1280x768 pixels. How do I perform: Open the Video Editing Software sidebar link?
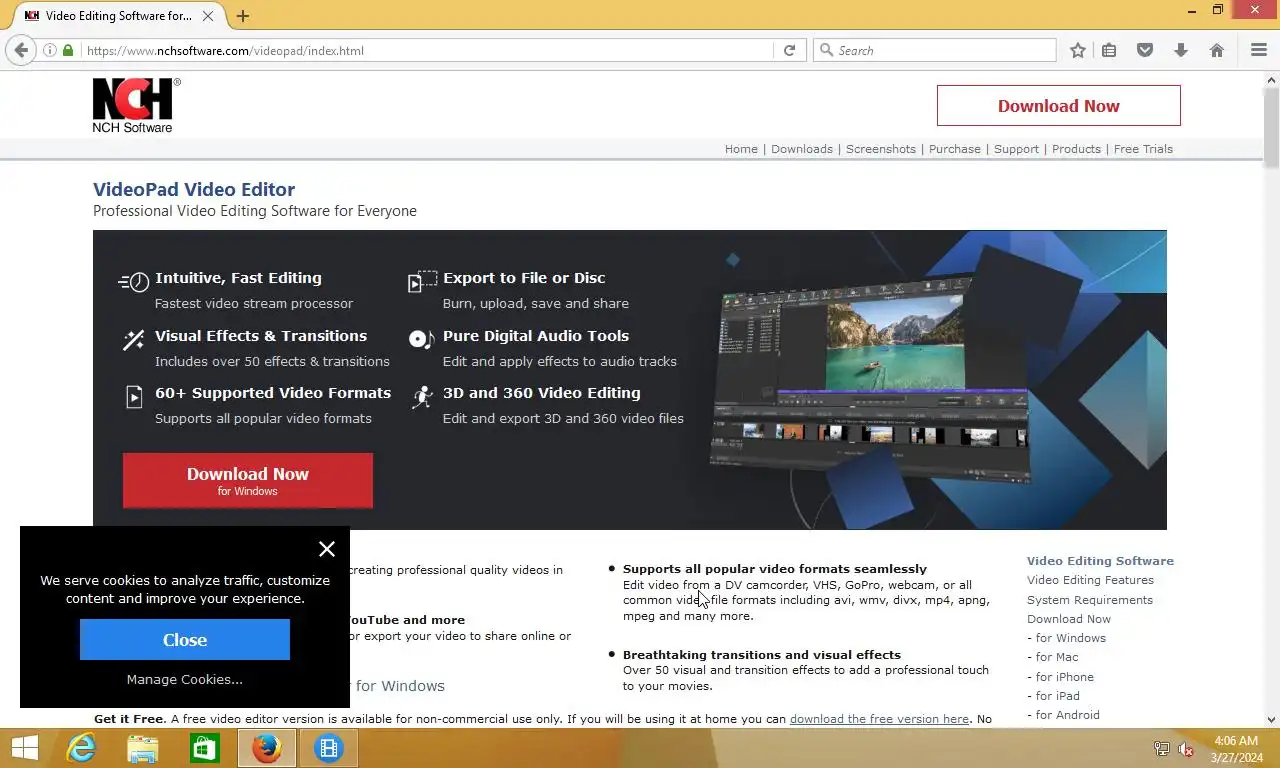[x=1100, y=561]
